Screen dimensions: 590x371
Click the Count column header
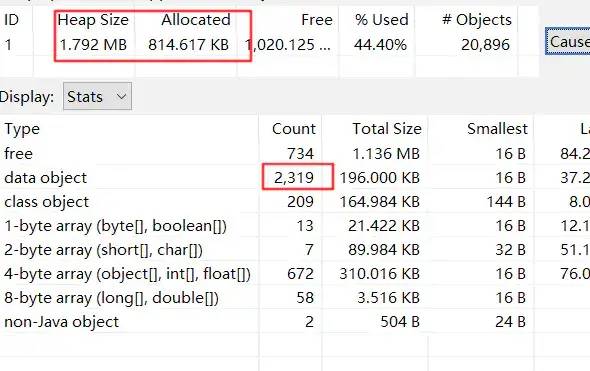(294, 129)
